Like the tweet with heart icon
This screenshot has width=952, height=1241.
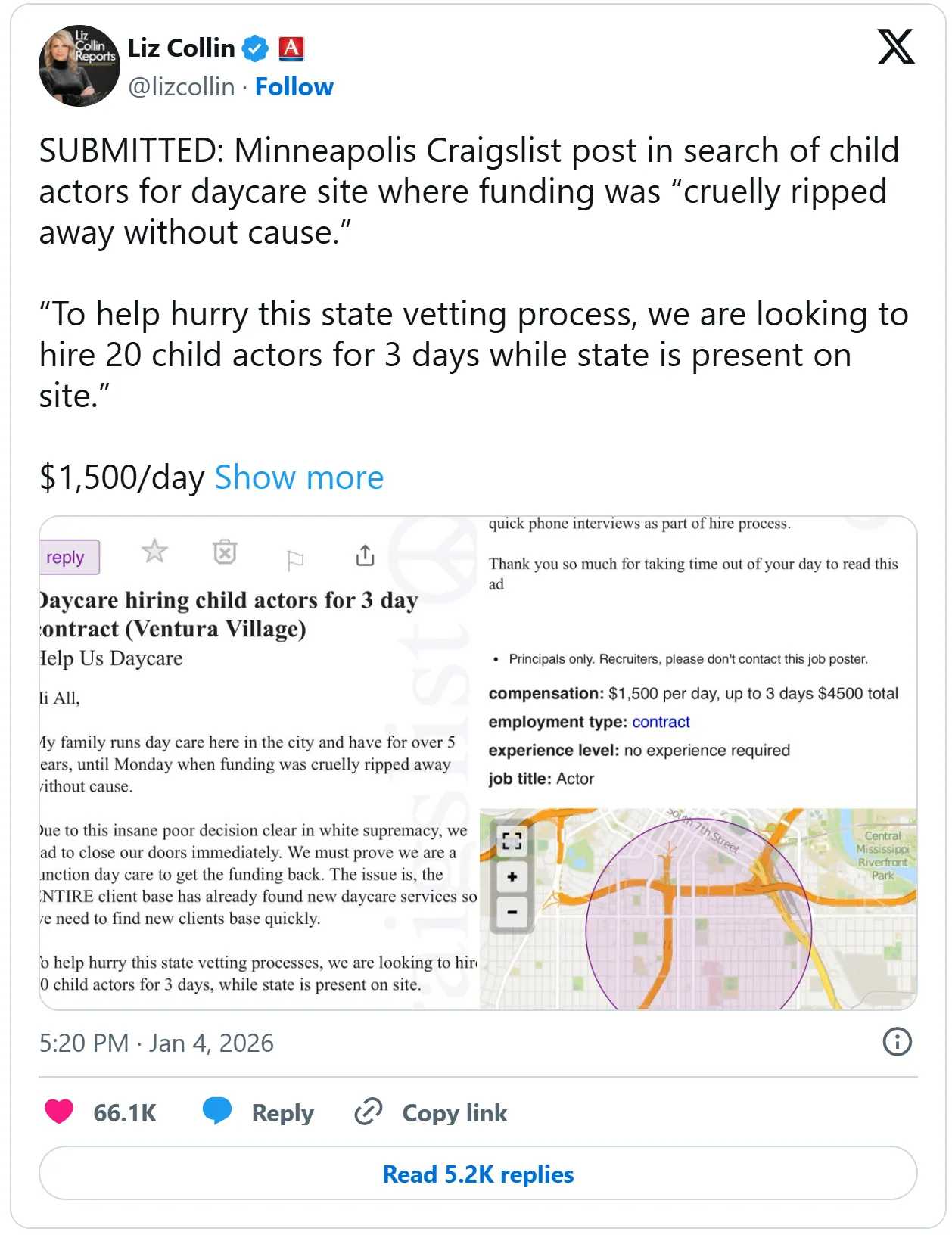59,1112
